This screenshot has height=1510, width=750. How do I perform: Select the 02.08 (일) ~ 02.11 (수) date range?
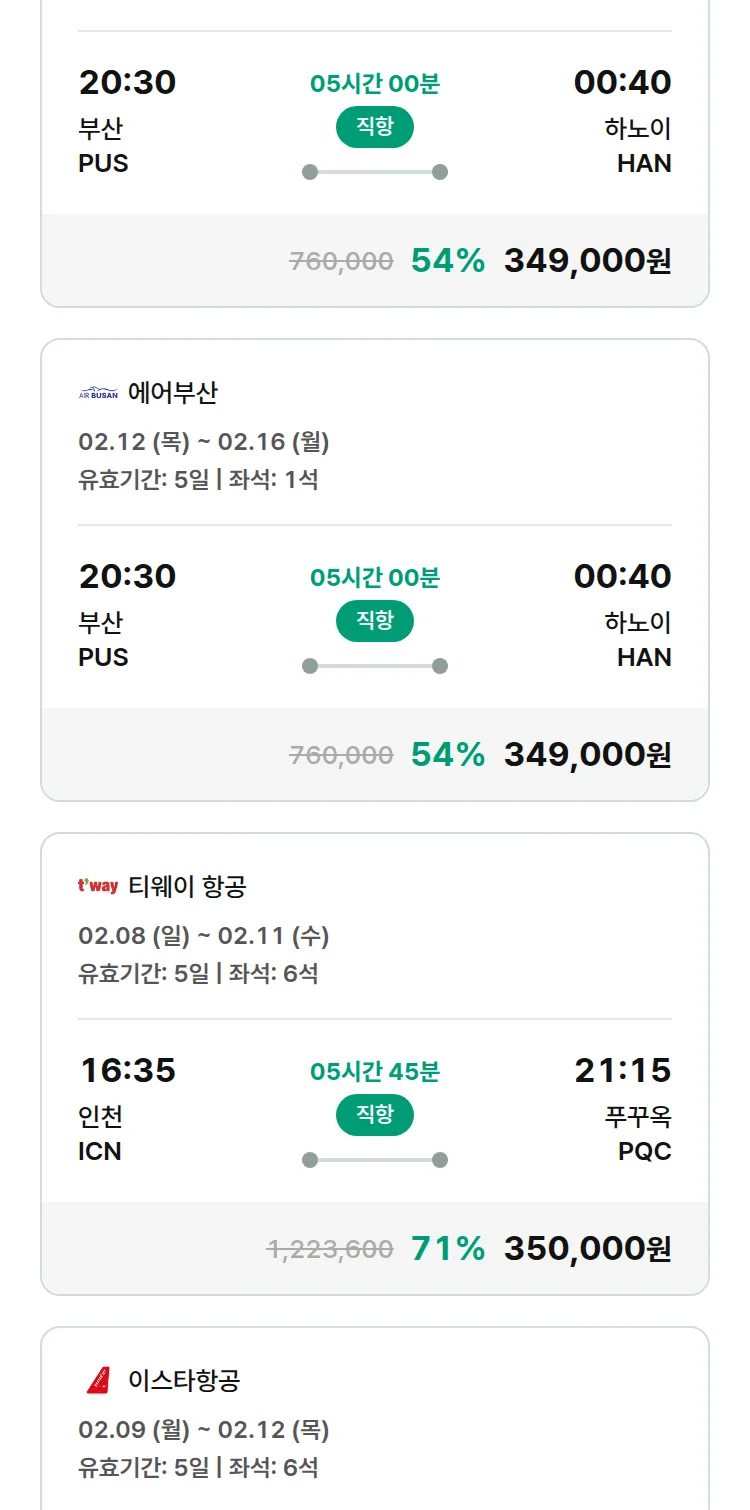204,936
